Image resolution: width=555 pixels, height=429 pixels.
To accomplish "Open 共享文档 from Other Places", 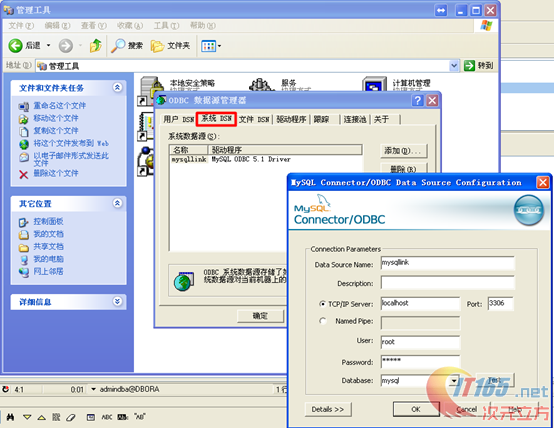I will (x=48, y=247).
